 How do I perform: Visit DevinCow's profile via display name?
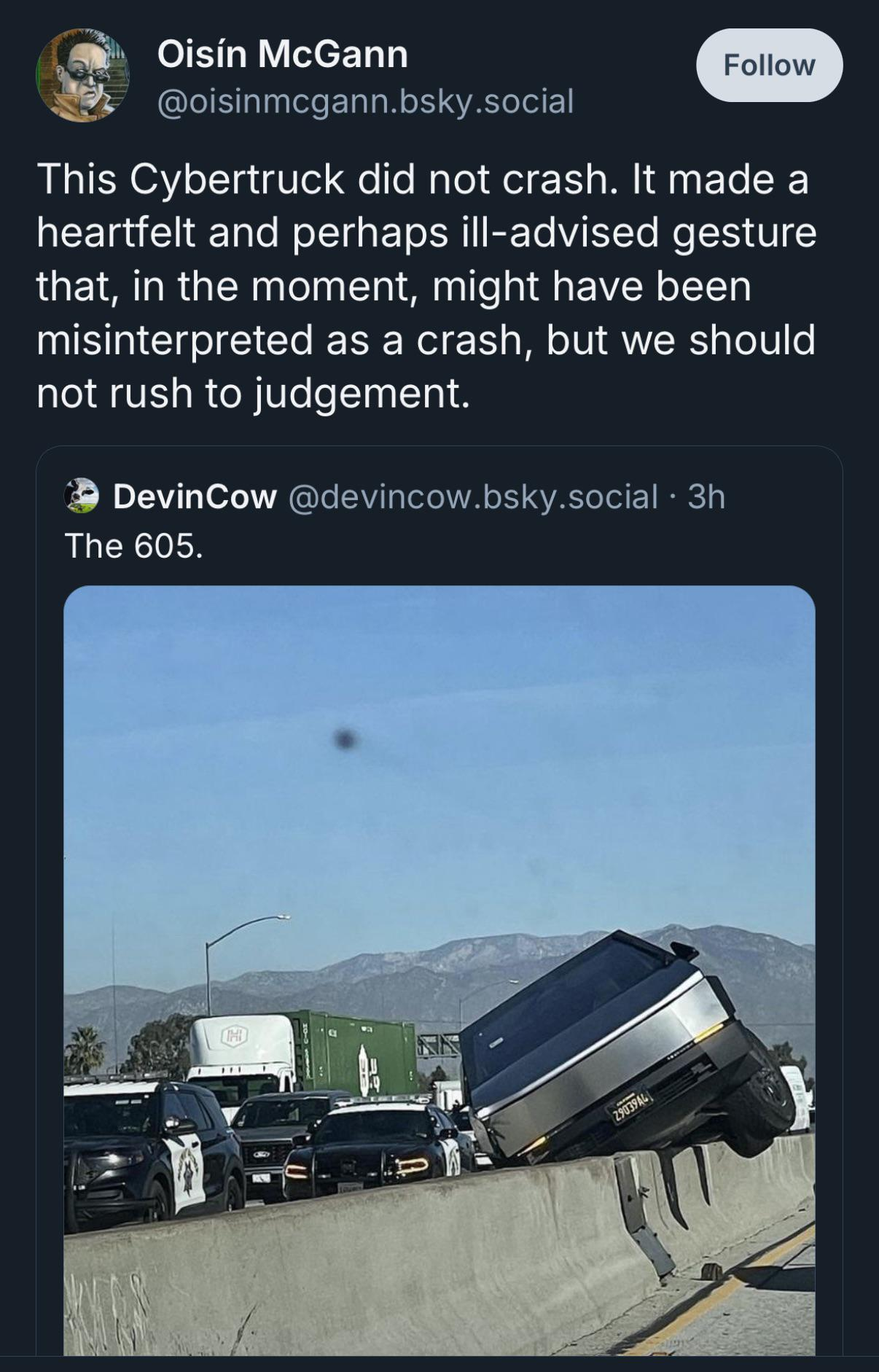tap(195, 496)
